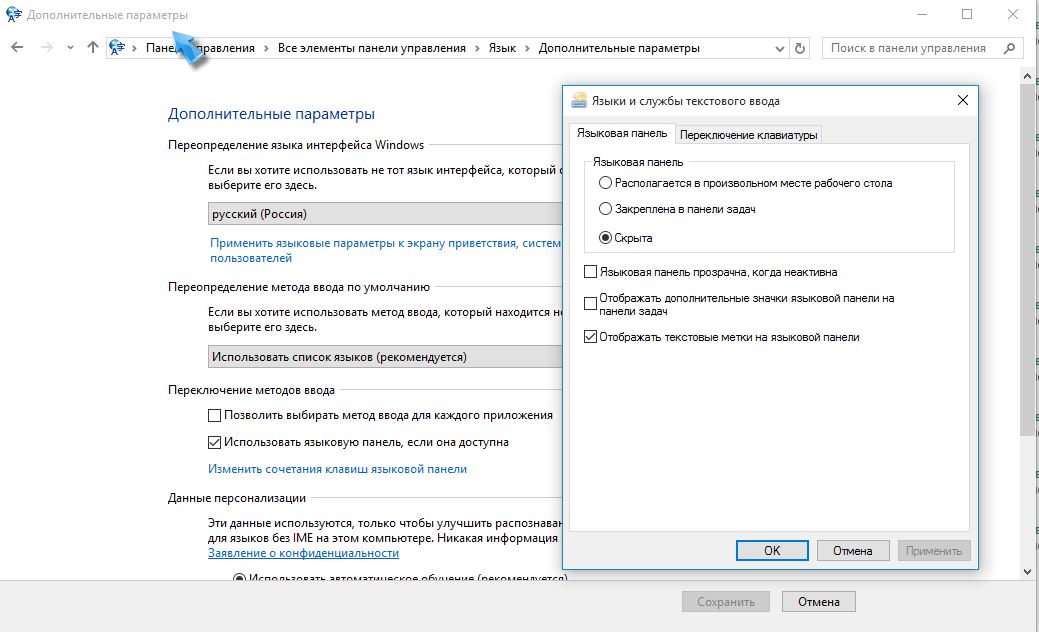Open apply language settings to welcome screen link
This screenshot has width=1039, height=632.
(x=385, y=250)
